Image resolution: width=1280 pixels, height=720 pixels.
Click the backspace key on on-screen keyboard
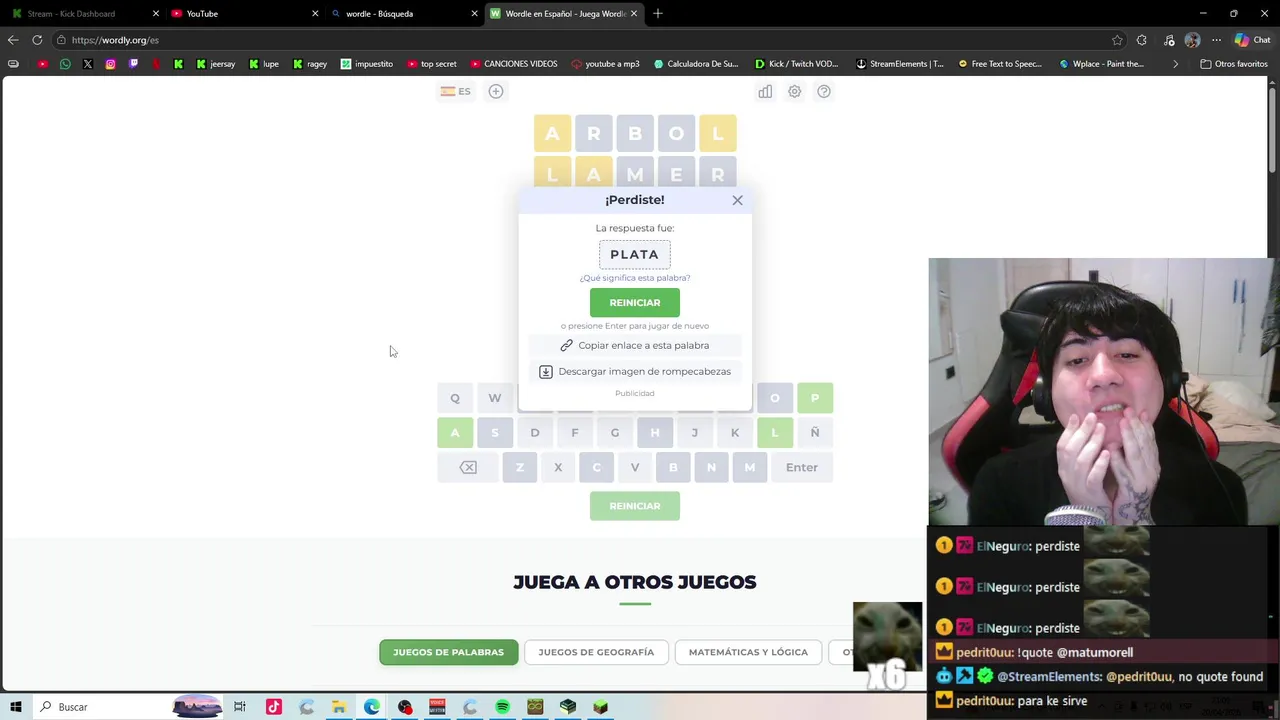point(468,467)
